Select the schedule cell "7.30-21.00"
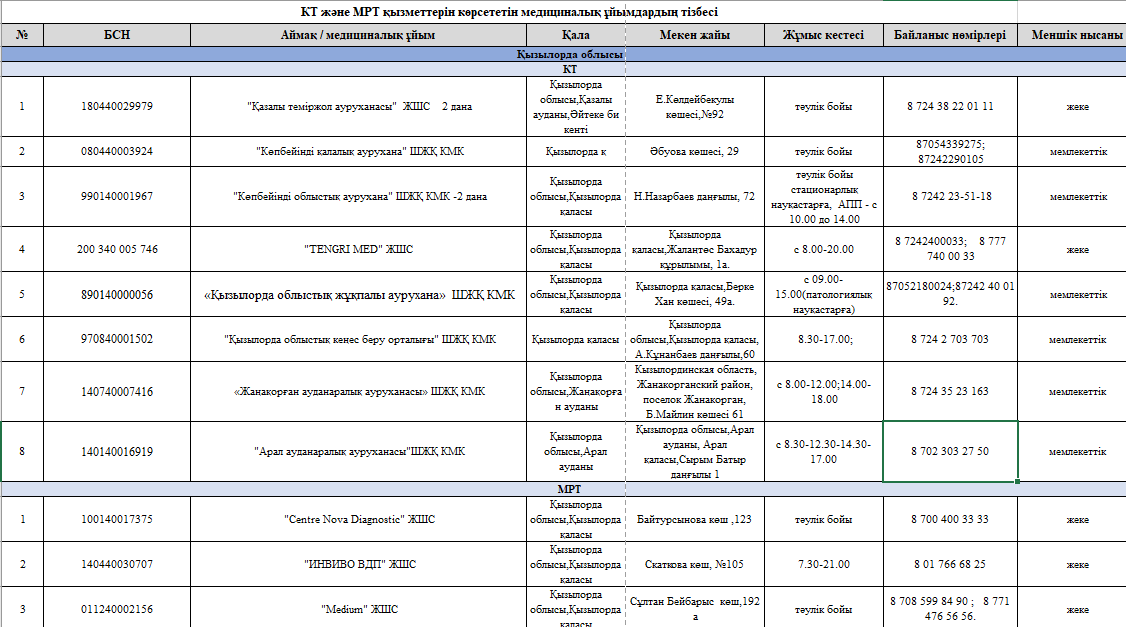 [x=823, y=564]
